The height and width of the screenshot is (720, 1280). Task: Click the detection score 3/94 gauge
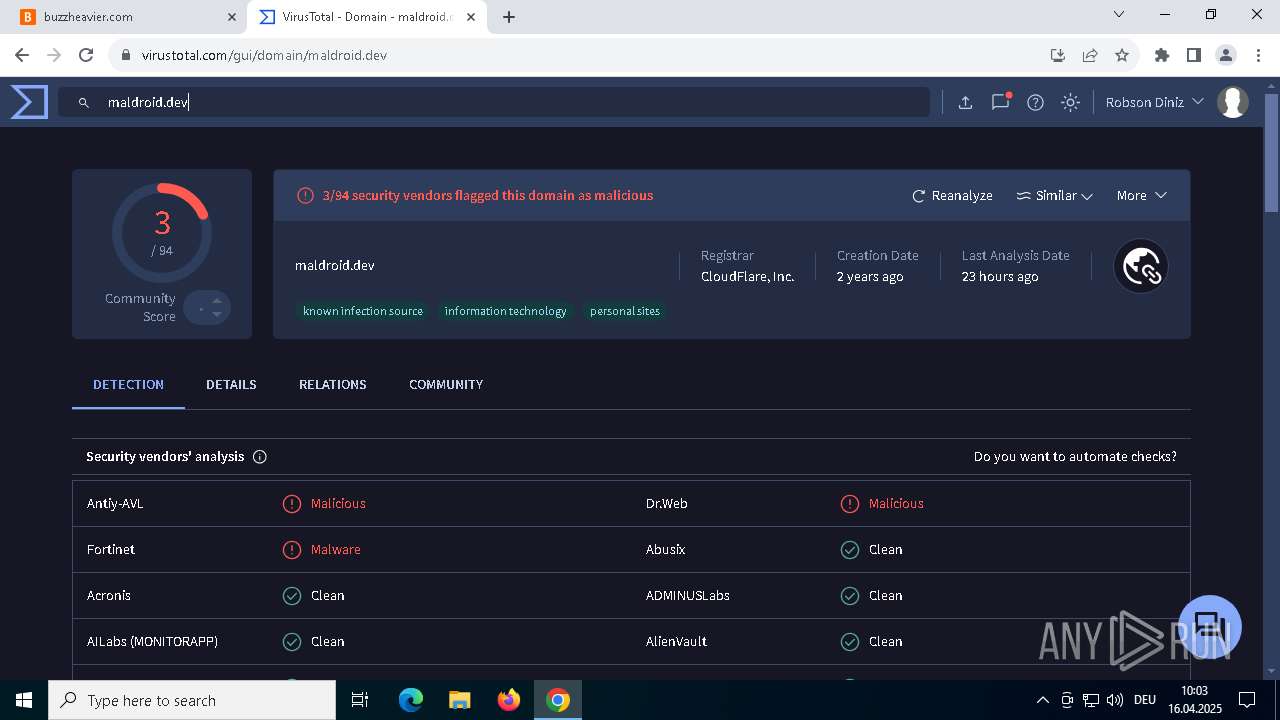pyautogui.click(x=162, y=233)
